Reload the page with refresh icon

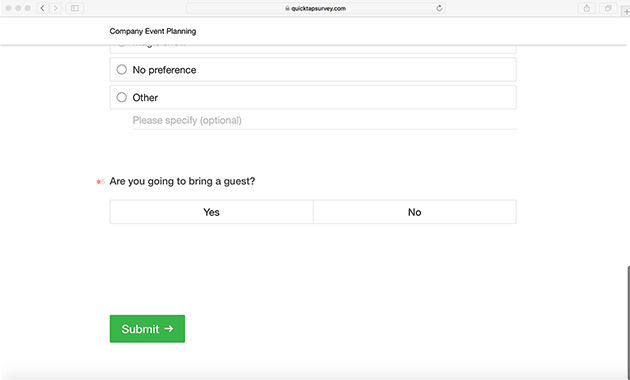click(x=439, y=8)
